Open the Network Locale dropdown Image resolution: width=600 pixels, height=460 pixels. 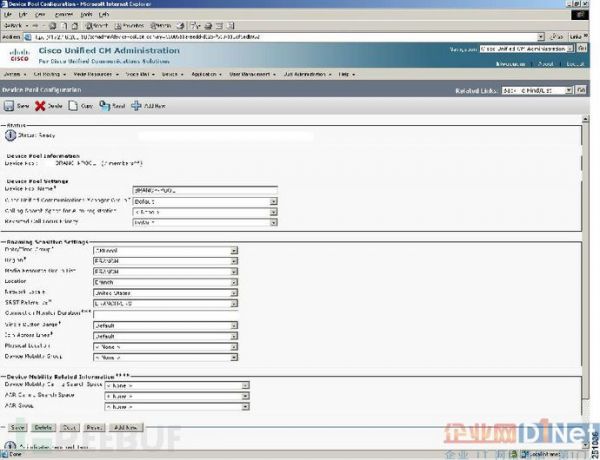165,293
